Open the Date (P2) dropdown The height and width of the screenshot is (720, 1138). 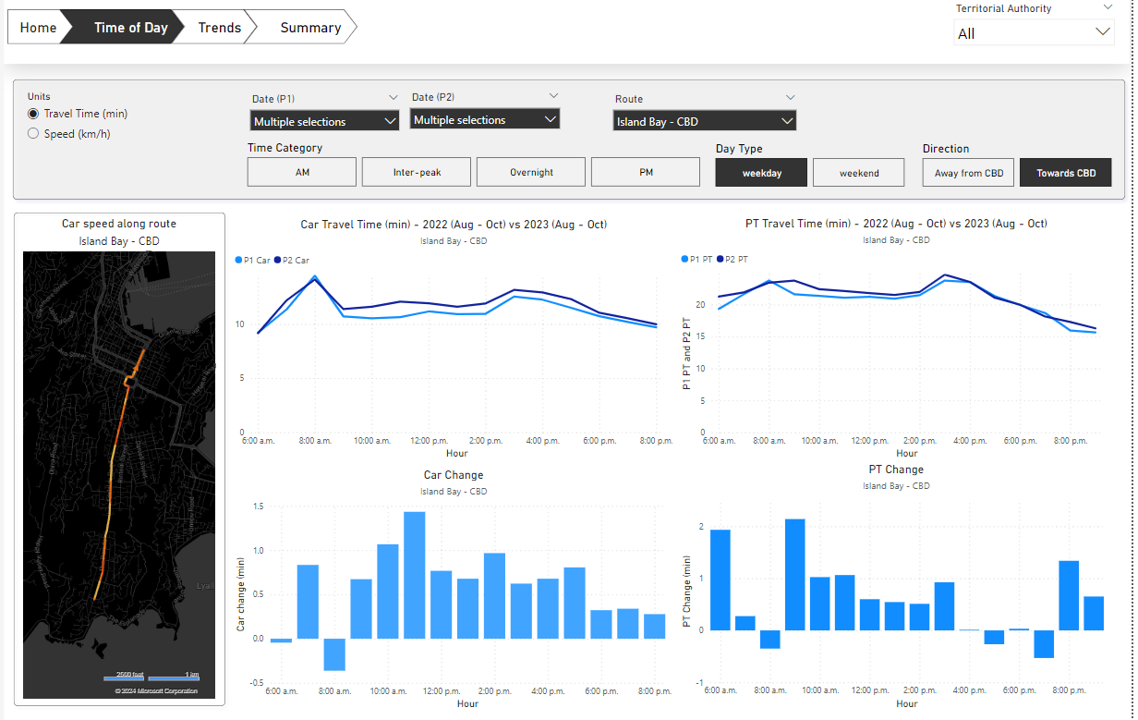tap(485, 120)
